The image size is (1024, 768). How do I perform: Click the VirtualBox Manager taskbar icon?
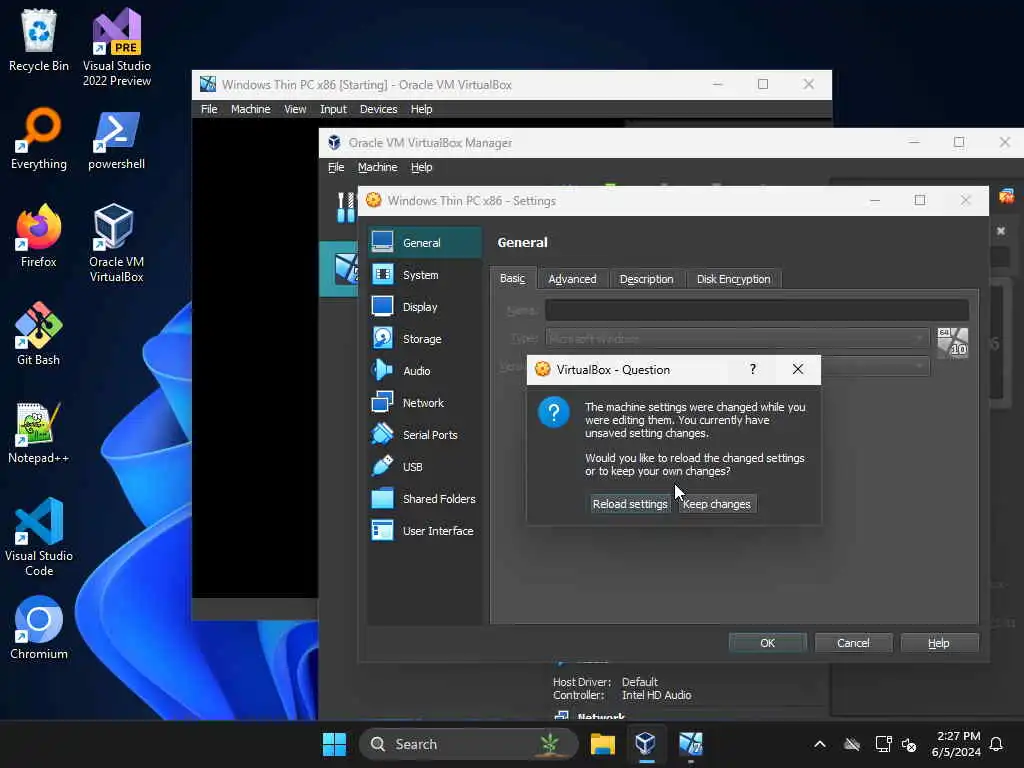pyautogui.click(x=645, y=744)
